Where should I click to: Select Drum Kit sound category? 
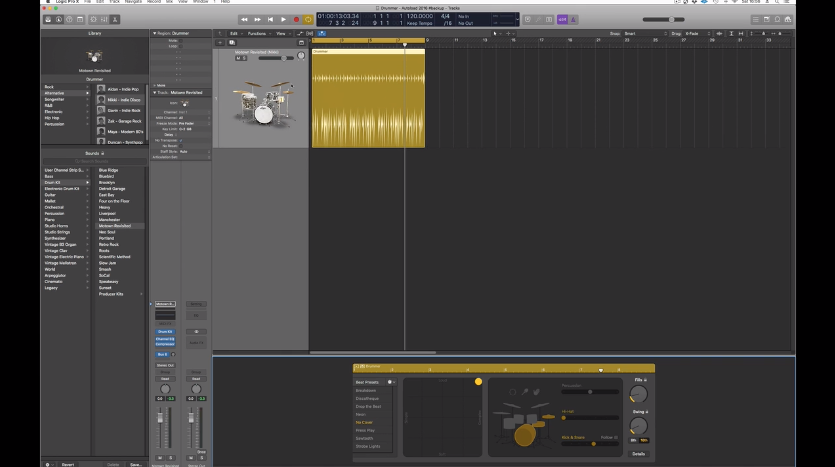coord(67,183)
